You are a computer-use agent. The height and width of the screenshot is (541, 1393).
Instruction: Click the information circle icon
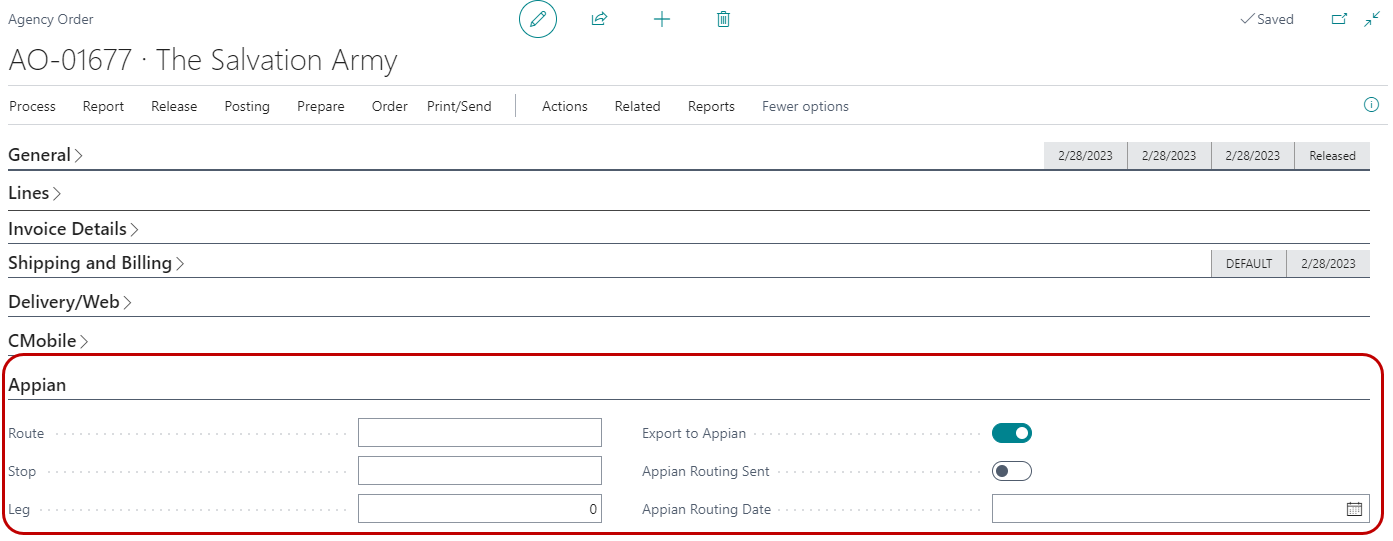click(1371, 105)
